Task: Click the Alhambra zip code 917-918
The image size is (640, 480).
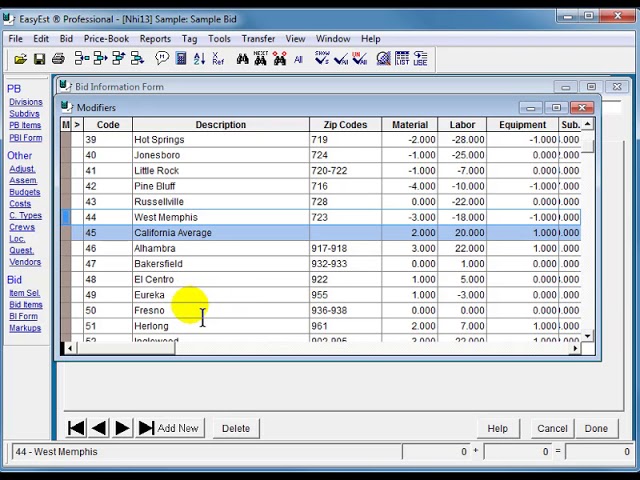Action: (329, 248)
